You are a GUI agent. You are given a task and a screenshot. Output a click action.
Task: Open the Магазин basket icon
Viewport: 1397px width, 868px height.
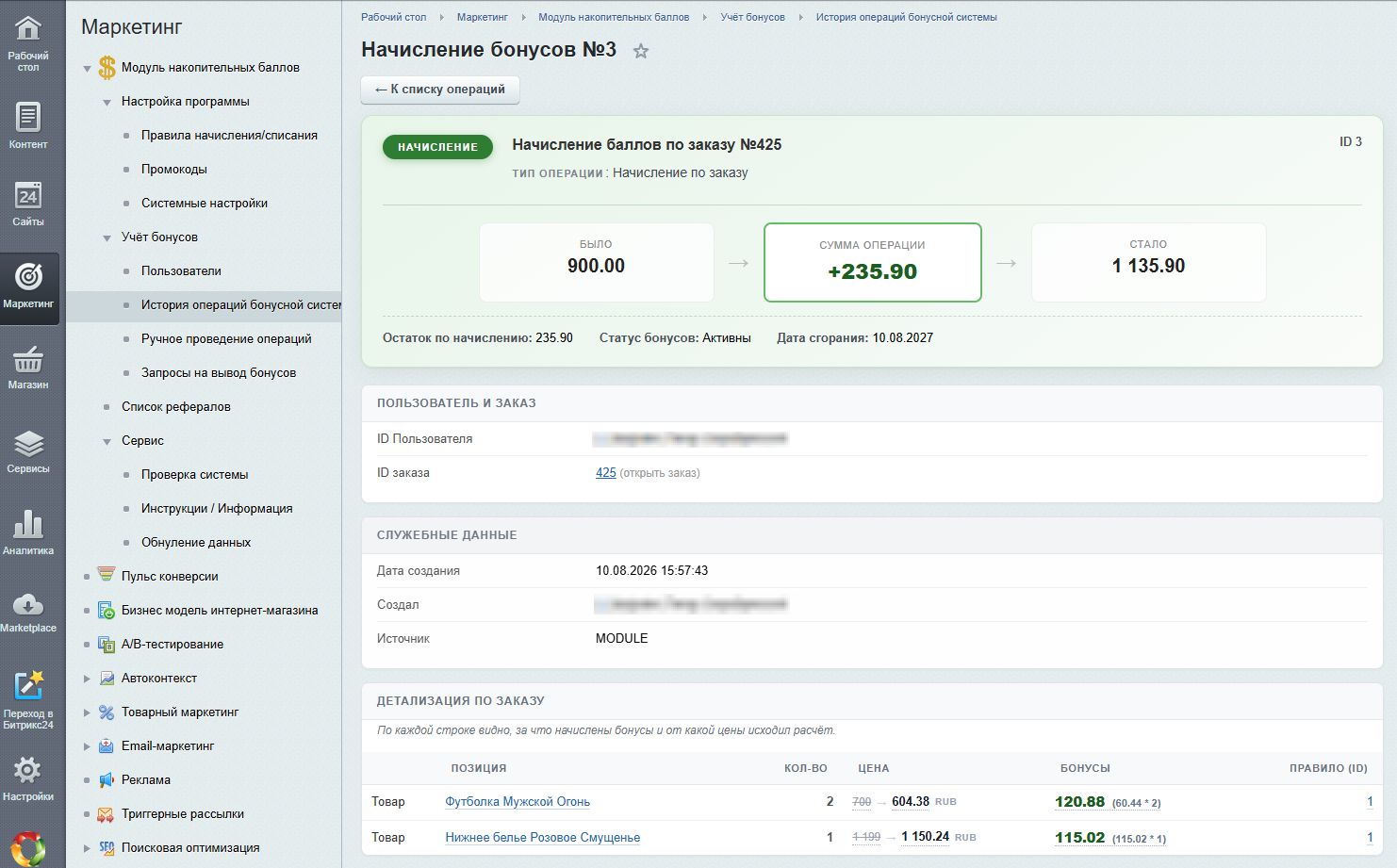click(28, 359)
